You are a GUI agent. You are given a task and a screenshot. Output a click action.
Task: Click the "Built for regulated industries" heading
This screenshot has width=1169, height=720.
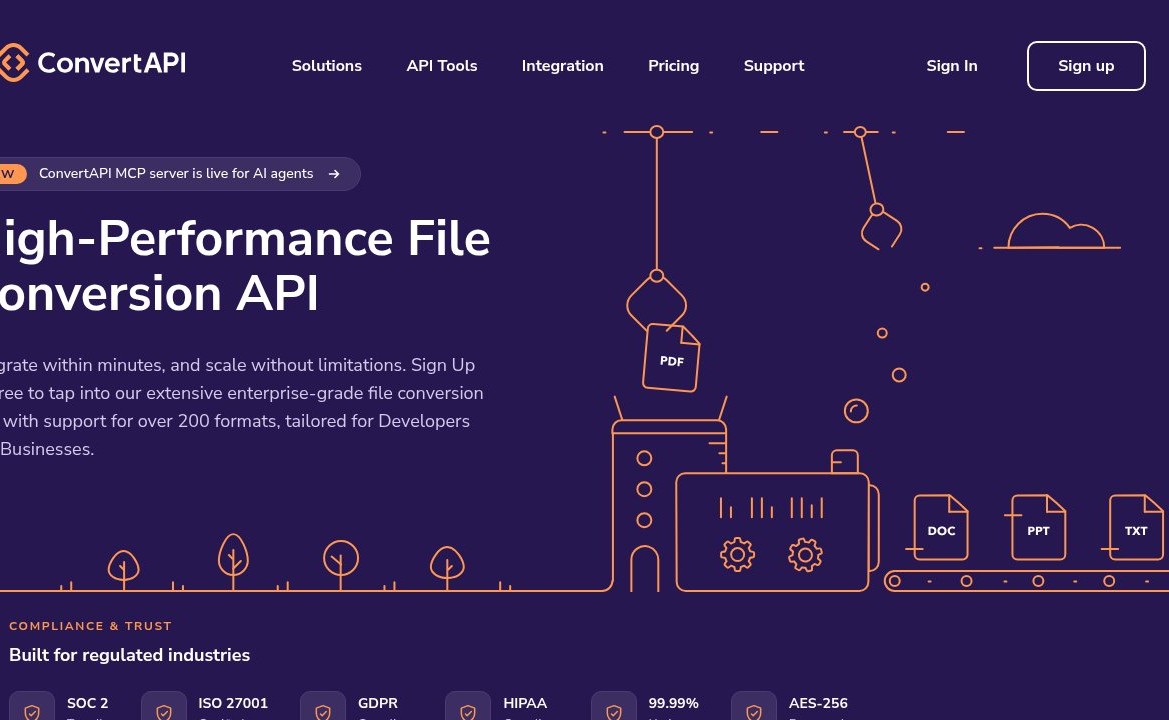[129, 654]
